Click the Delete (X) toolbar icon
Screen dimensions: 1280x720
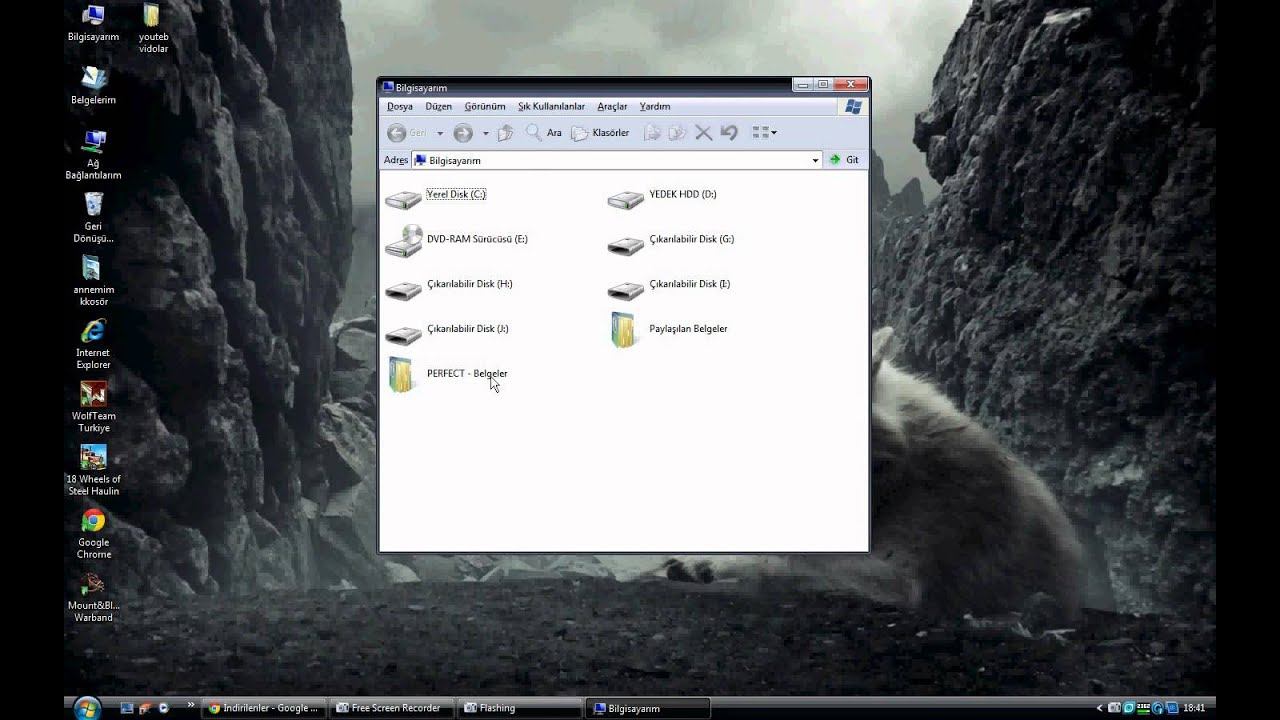[x=703, y=132]
